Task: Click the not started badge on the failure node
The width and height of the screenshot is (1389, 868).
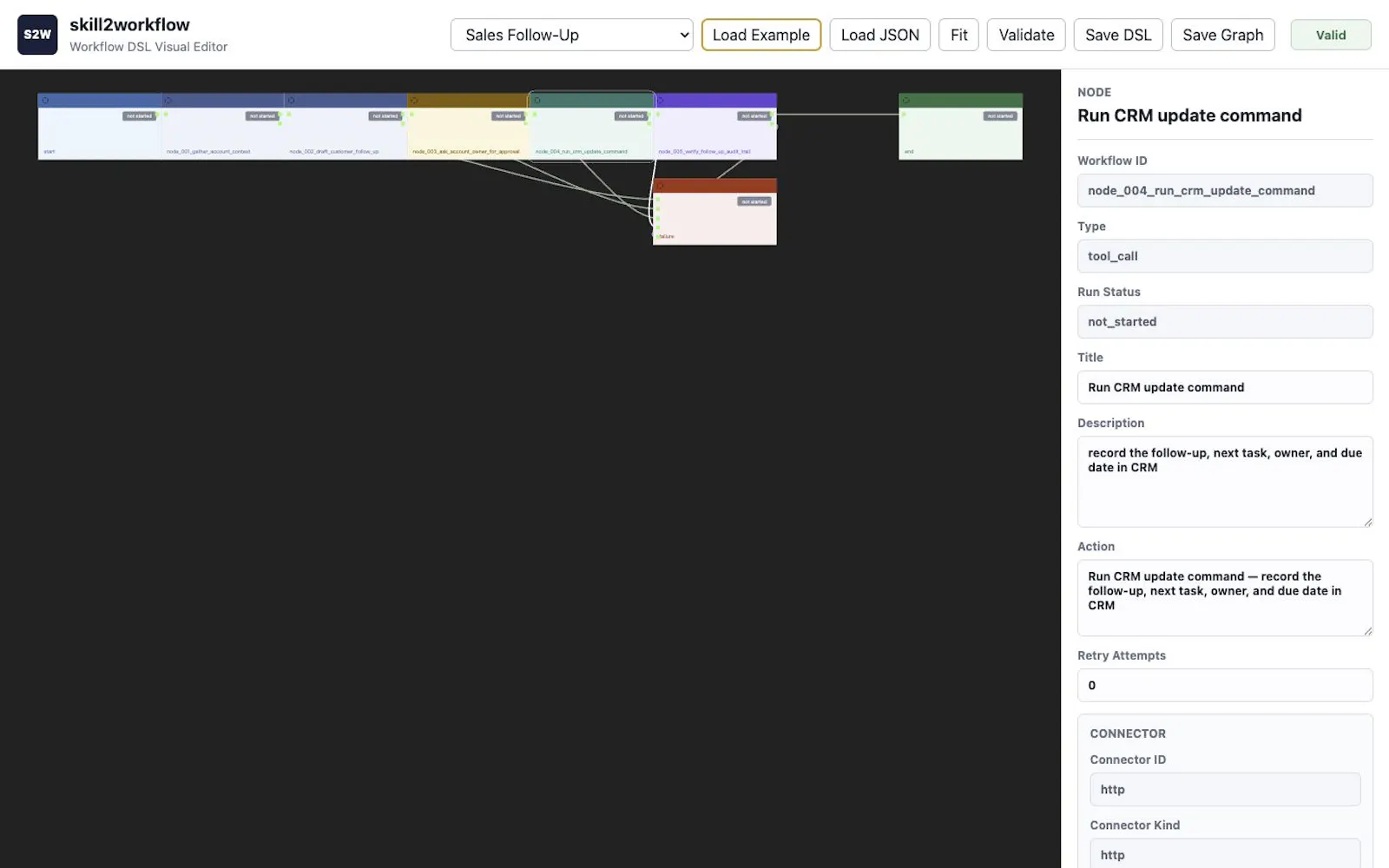Action: 754,201
